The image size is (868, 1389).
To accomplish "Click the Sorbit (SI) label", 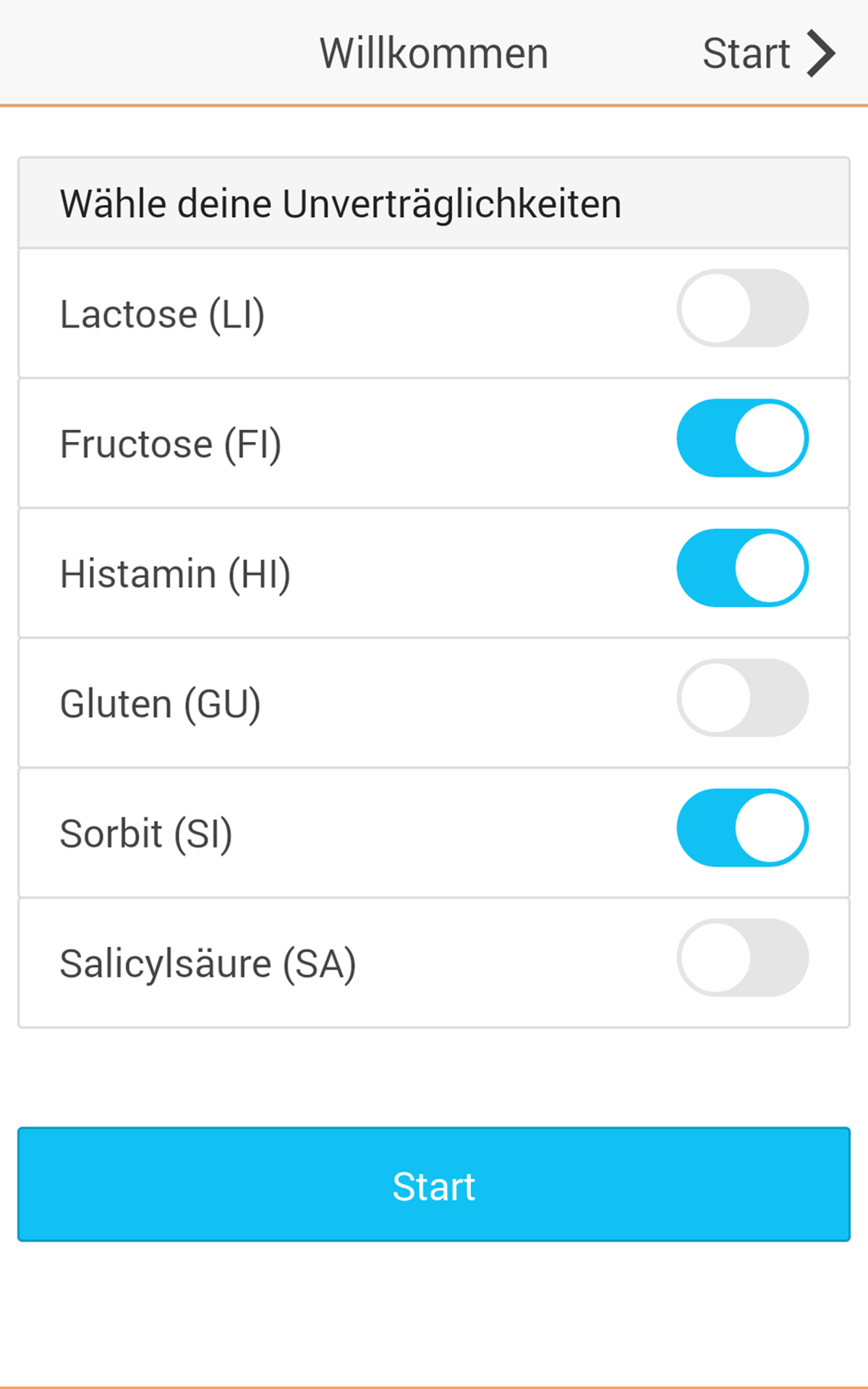I will (x=146, y=834).
